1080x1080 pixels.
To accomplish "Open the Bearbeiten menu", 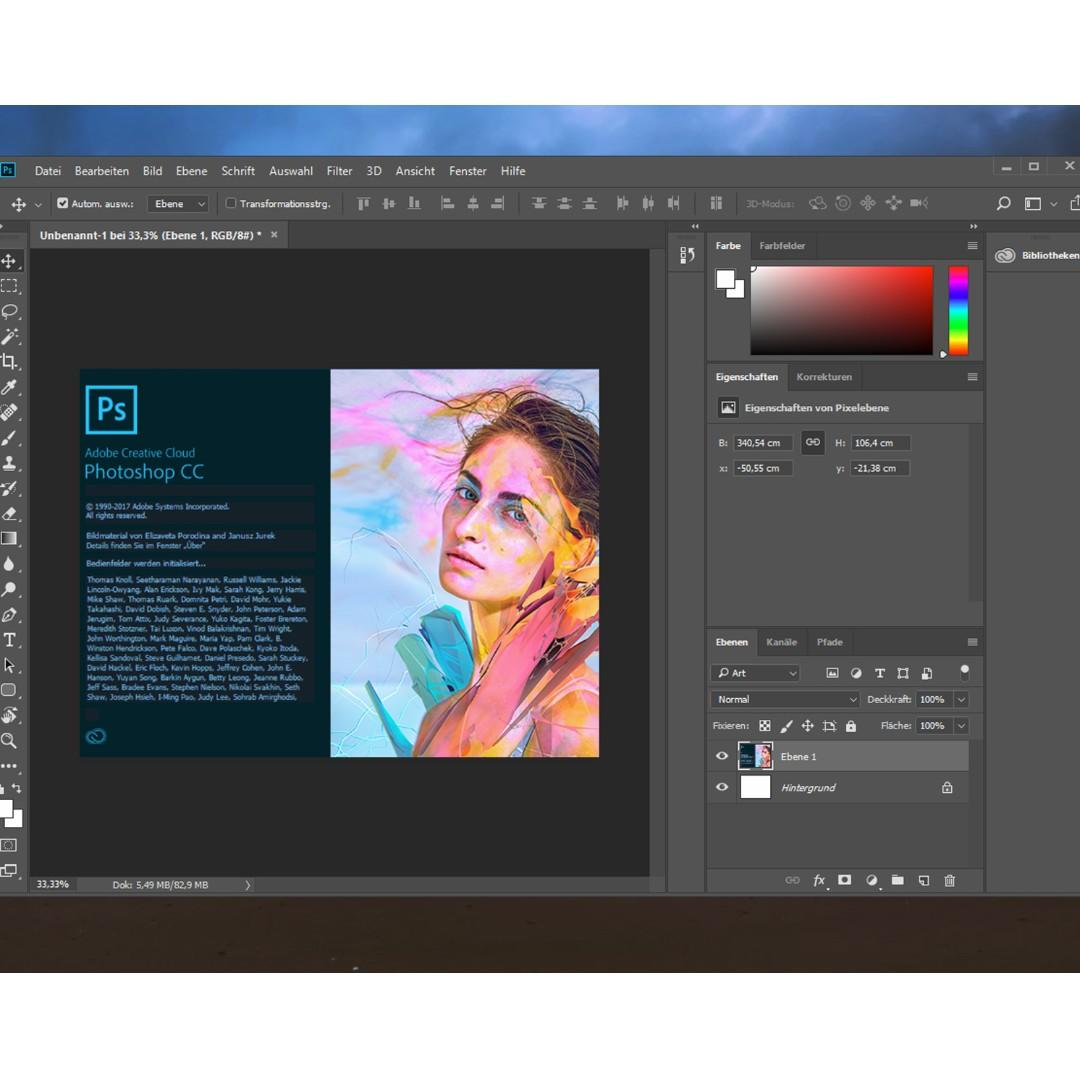I will [x=102, y=171].
